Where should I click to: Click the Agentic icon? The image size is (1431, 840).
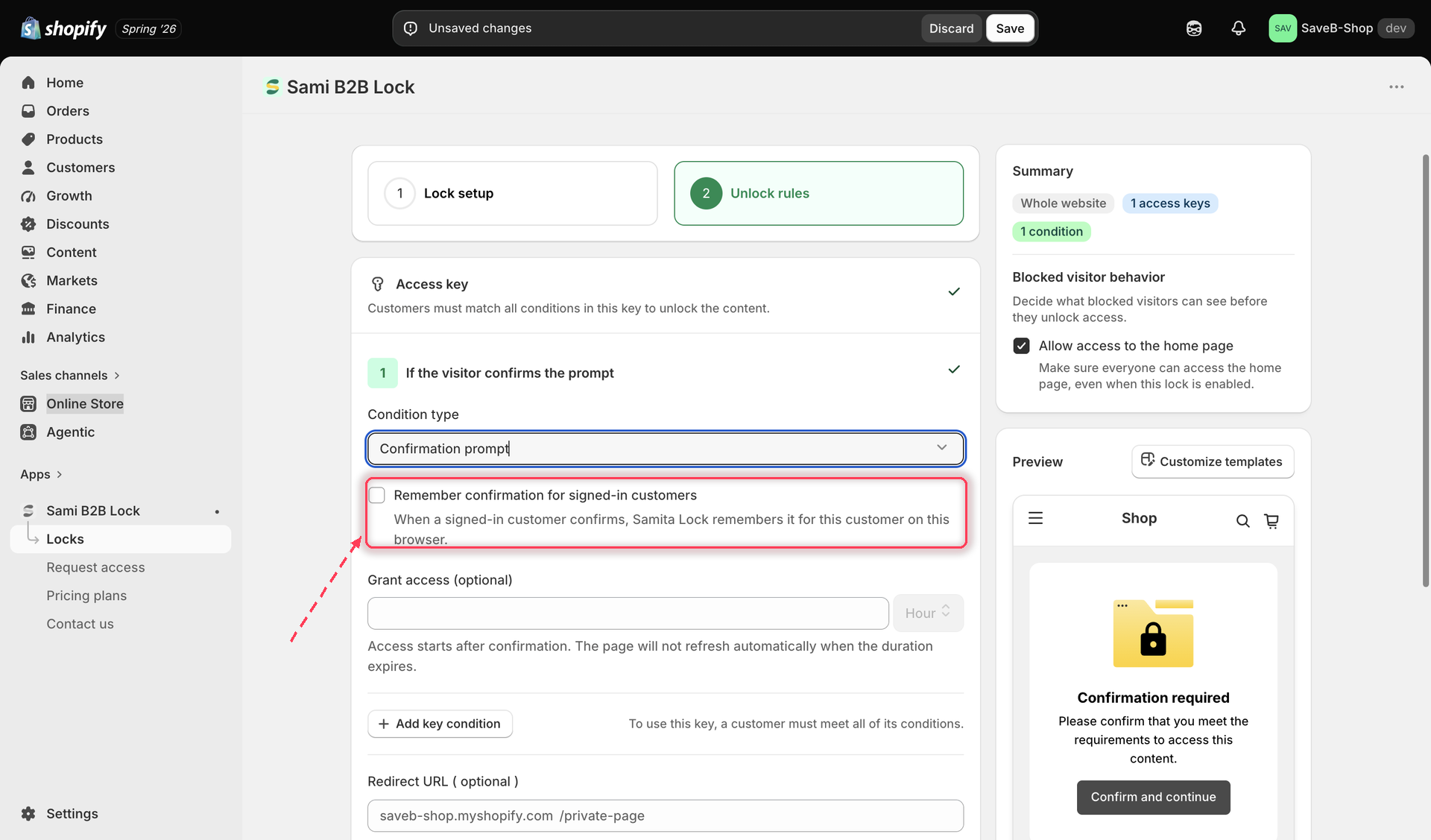(x=28, y=432)
